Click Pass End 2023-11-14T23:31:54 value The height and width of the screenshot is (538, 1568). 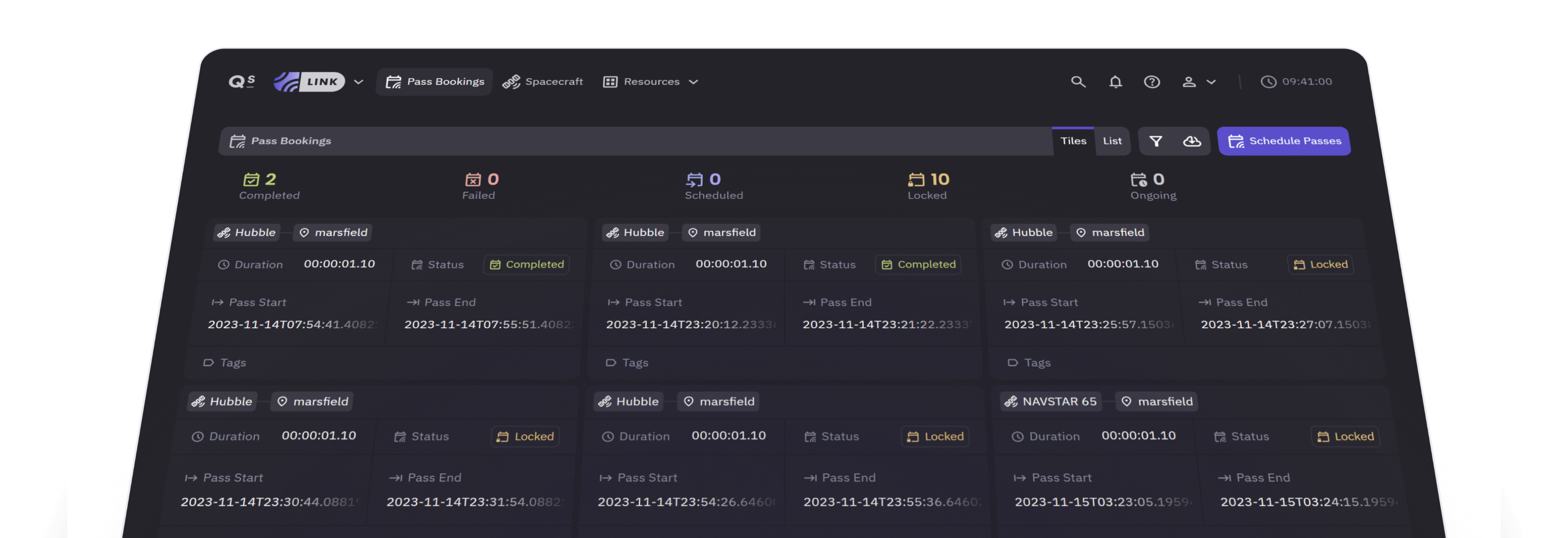pyautogui.click(x=475, y=502)
